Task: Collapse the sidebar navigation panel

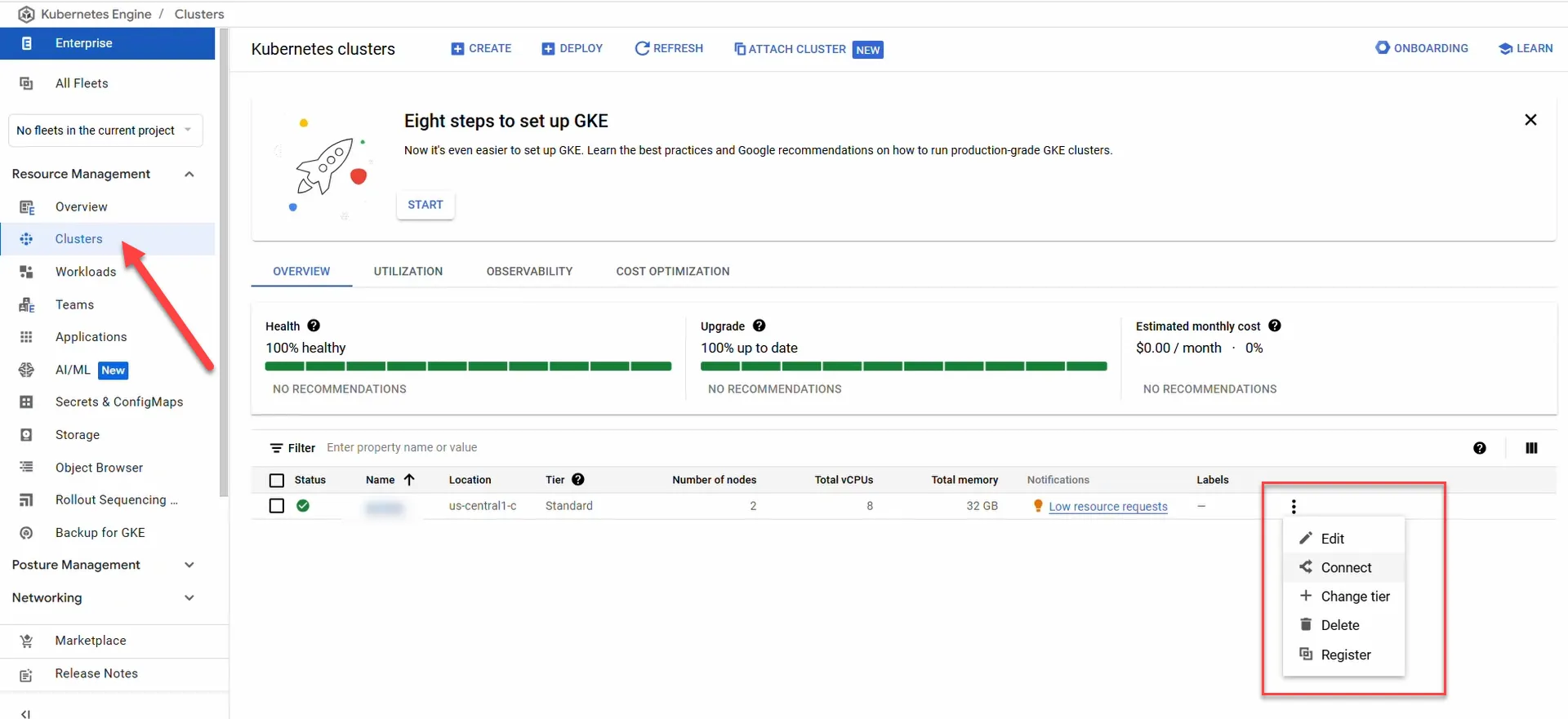Action: coord(25,713)
